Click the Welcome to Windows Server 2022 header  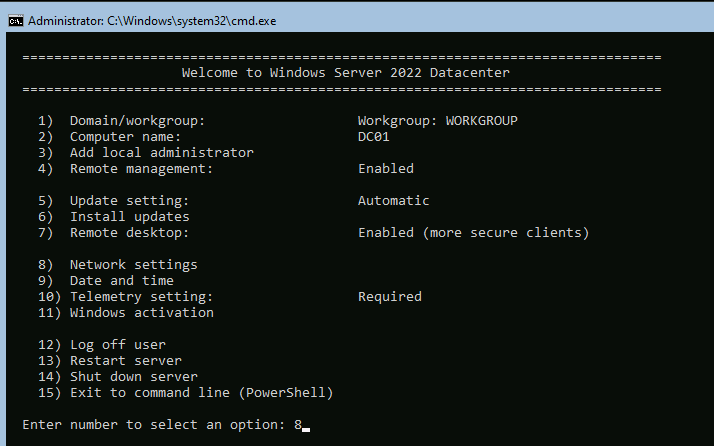click(341, 73)
